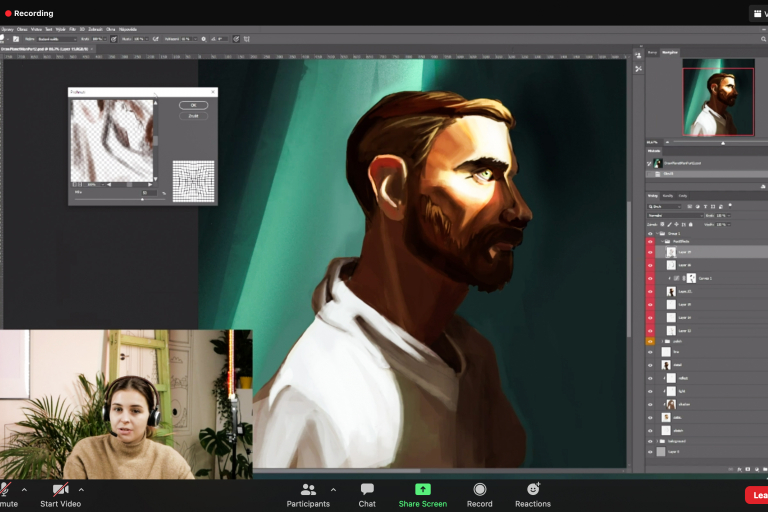
Task: Open the caret menu next to Participants
Action: [333, 489]
